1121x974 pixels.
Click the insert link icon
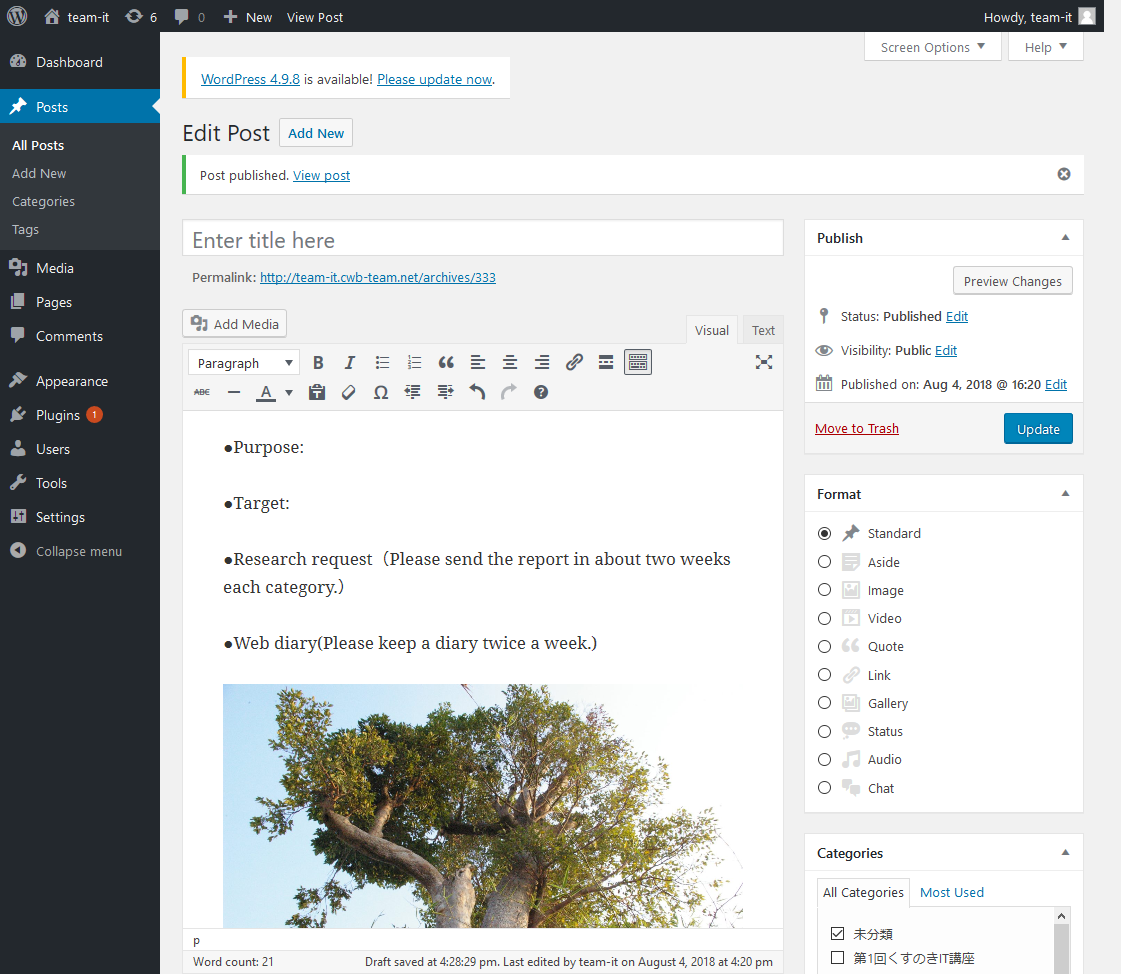point(574,363)
